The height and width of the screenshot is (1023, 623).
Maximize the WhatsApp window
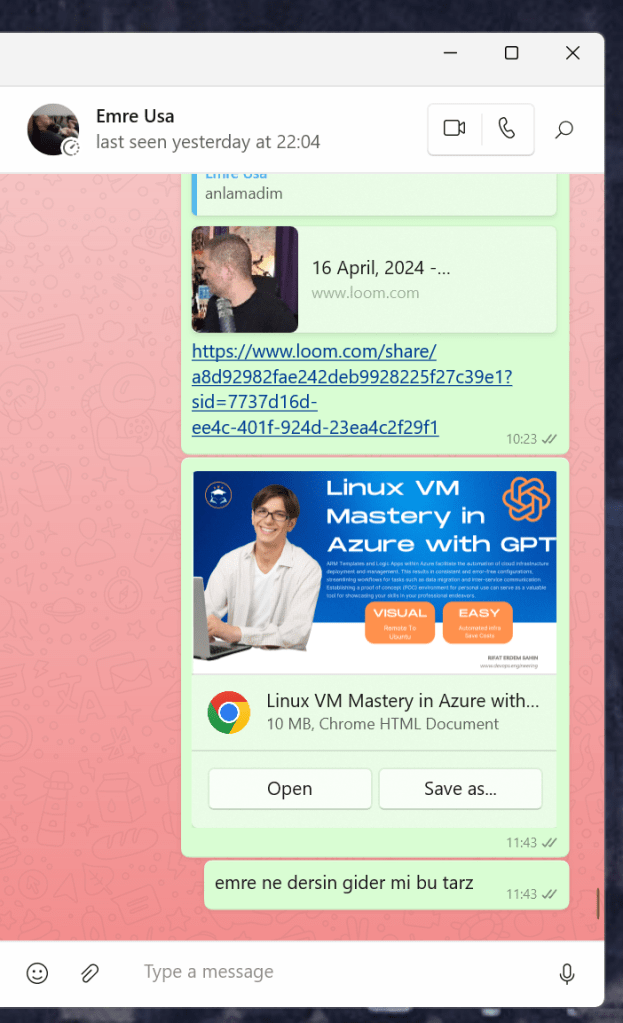(511, 53)
